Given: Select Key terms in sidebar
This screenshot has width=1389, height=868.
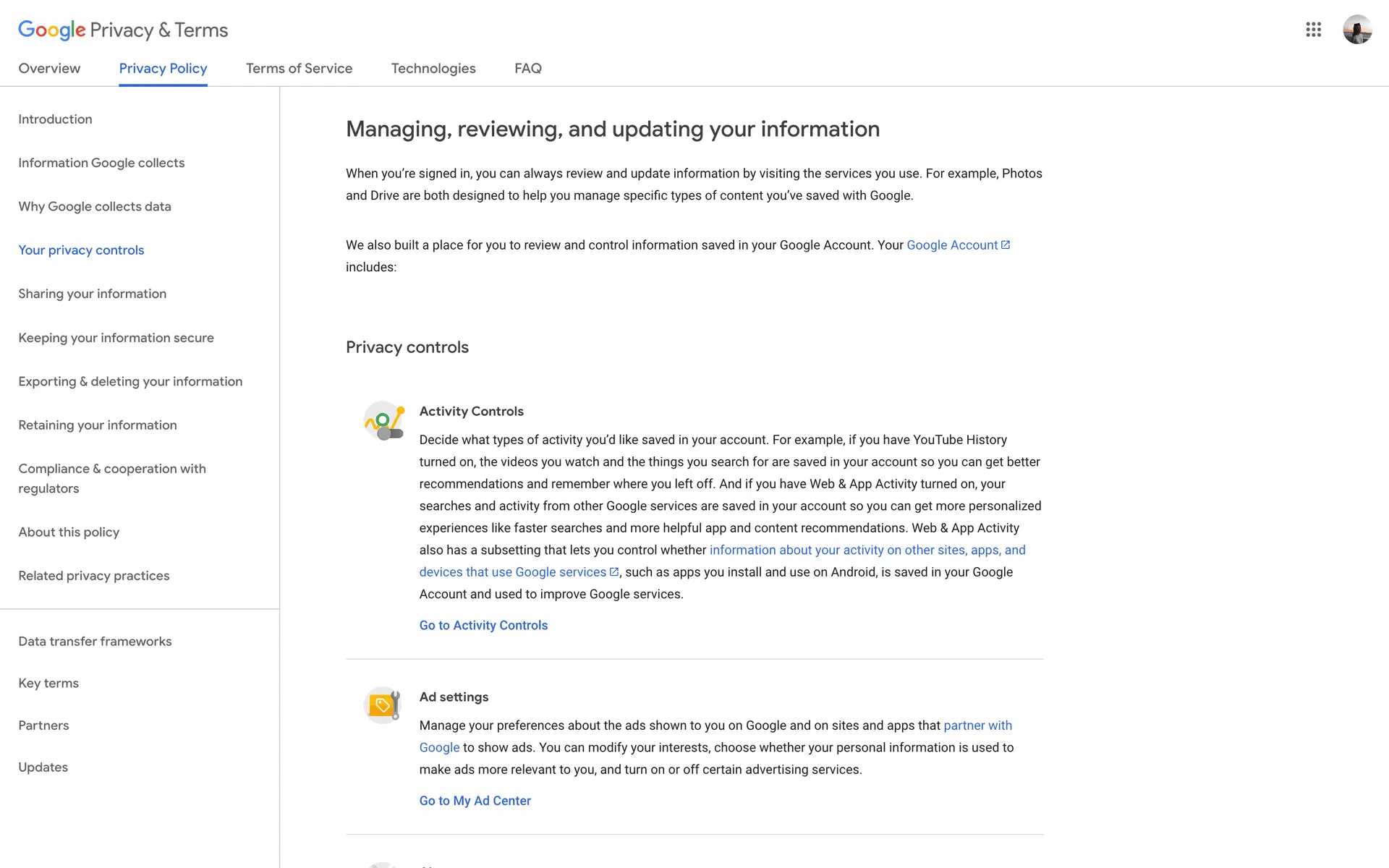Looking at the screenshot, I should 48,684.
